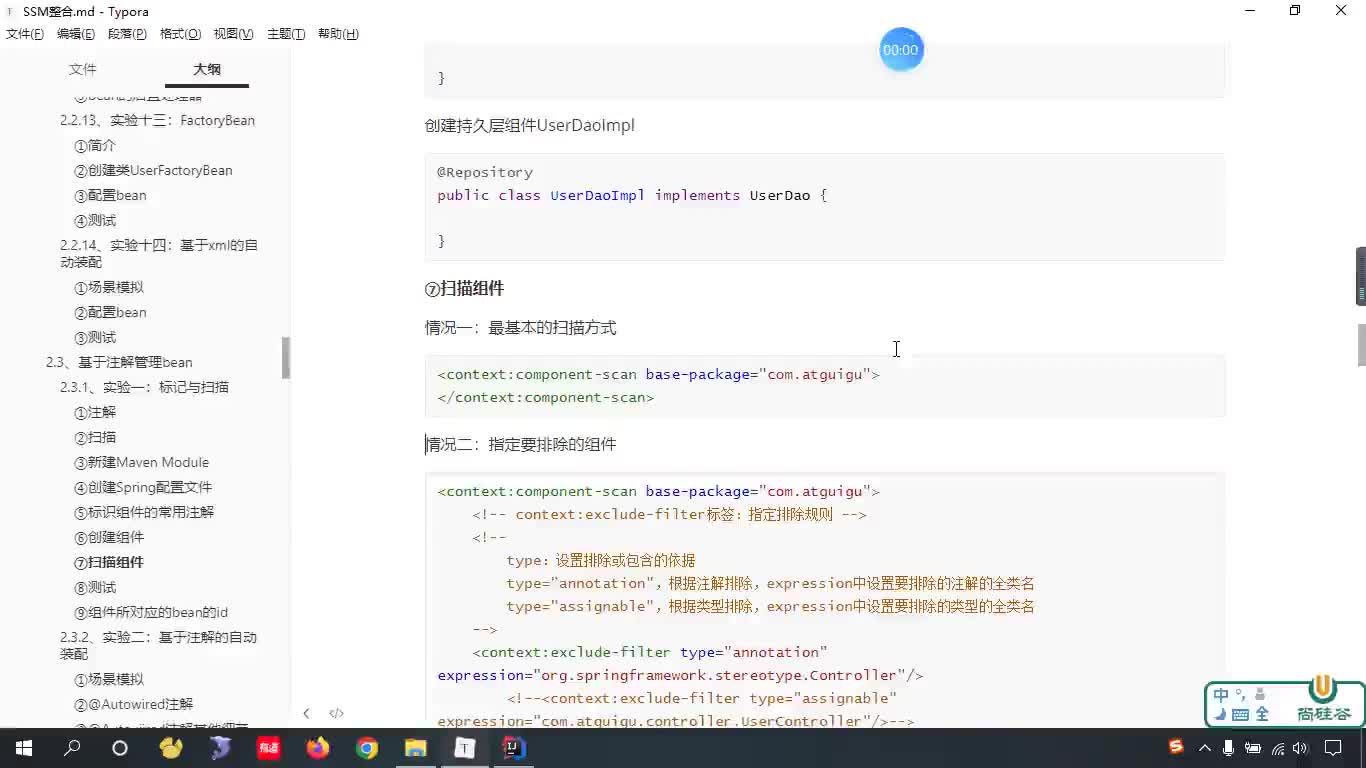The width and height of the screenshot is (1366, 768).
Task: Jump to ⑧测试 outline item
Action: [x=95, y=587]
